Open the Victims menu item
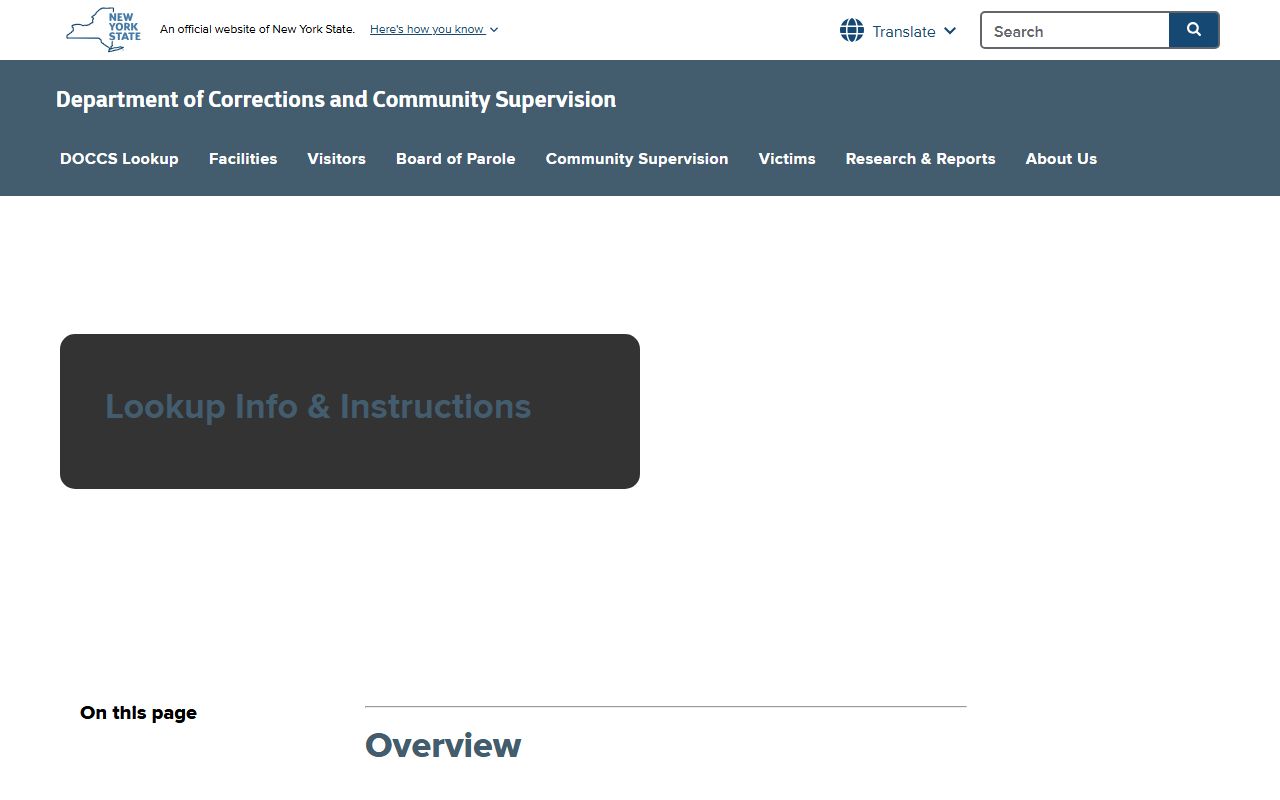This screenshot has width=1280, height=800. (x=787, y=158)
